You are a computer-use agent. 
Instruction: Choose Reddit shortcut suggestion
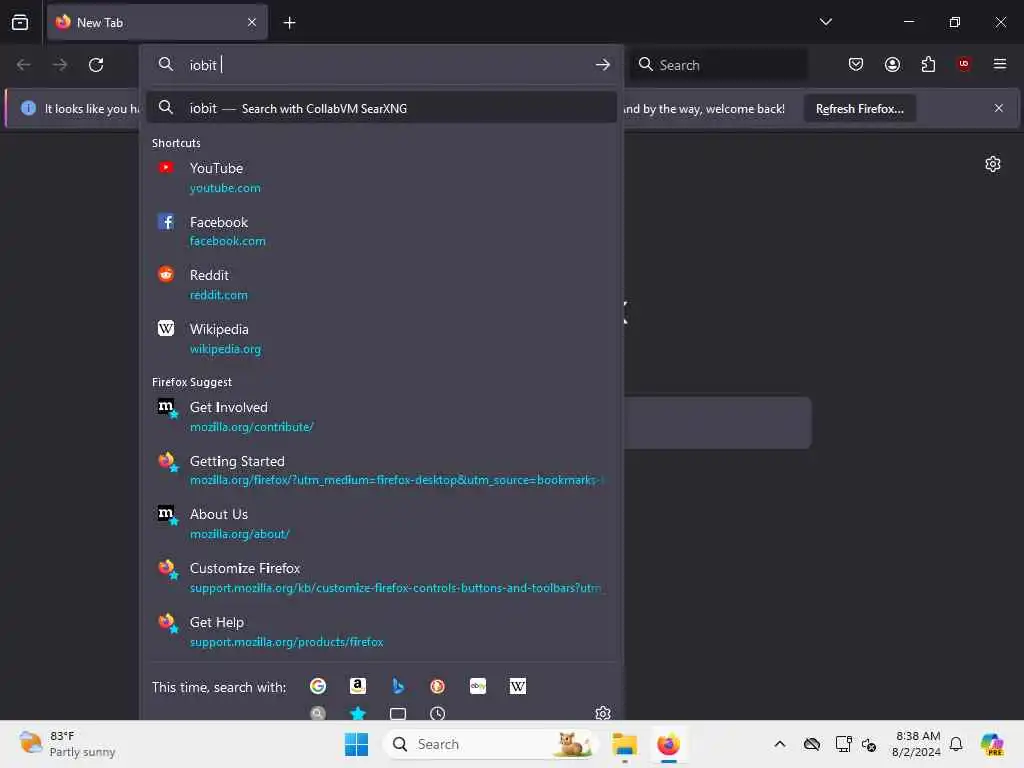point(381,285)
